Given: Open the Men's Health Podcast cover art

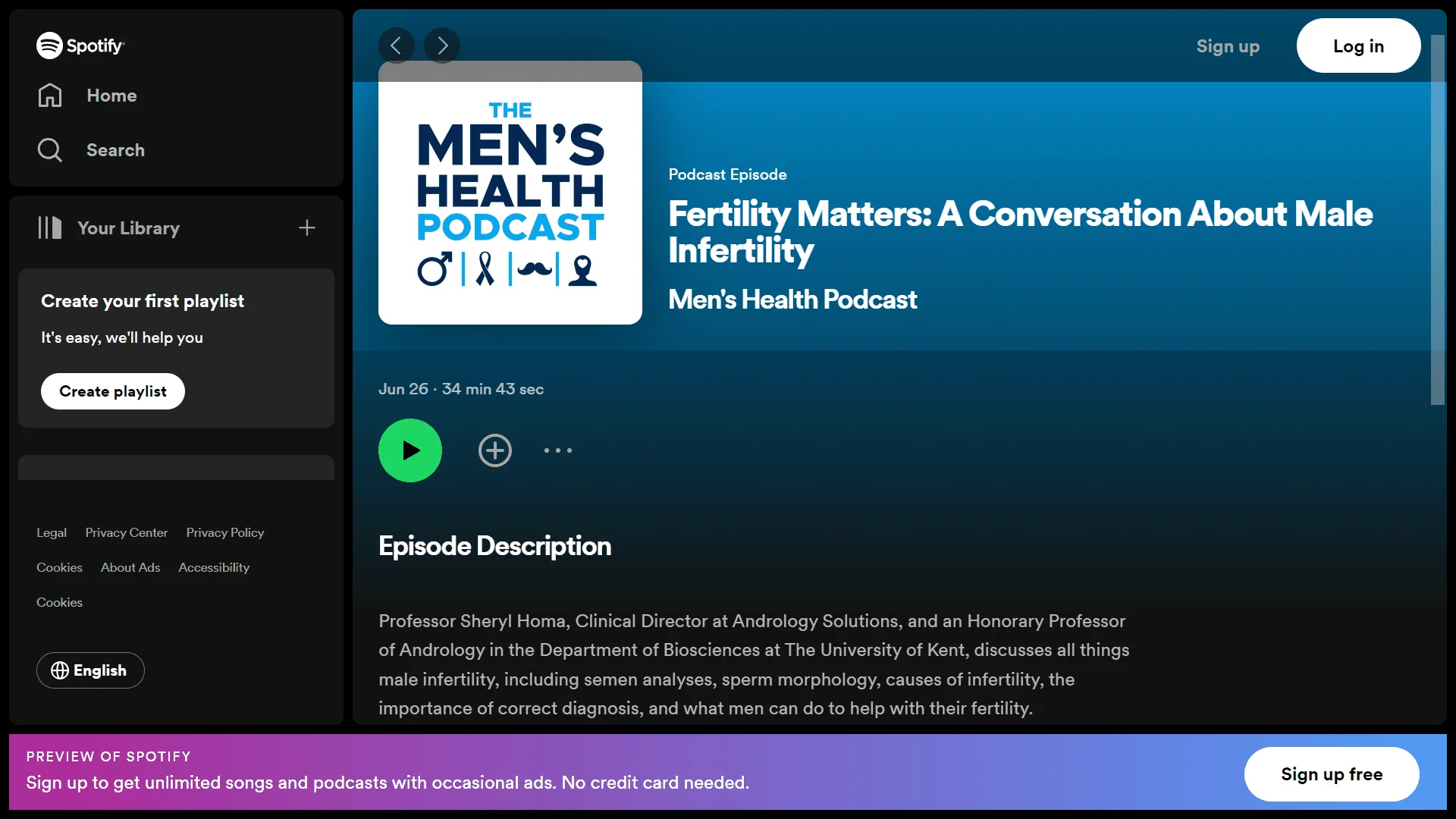Looking at the screenshot, I should pyautogui.click(x=510, y=193).
